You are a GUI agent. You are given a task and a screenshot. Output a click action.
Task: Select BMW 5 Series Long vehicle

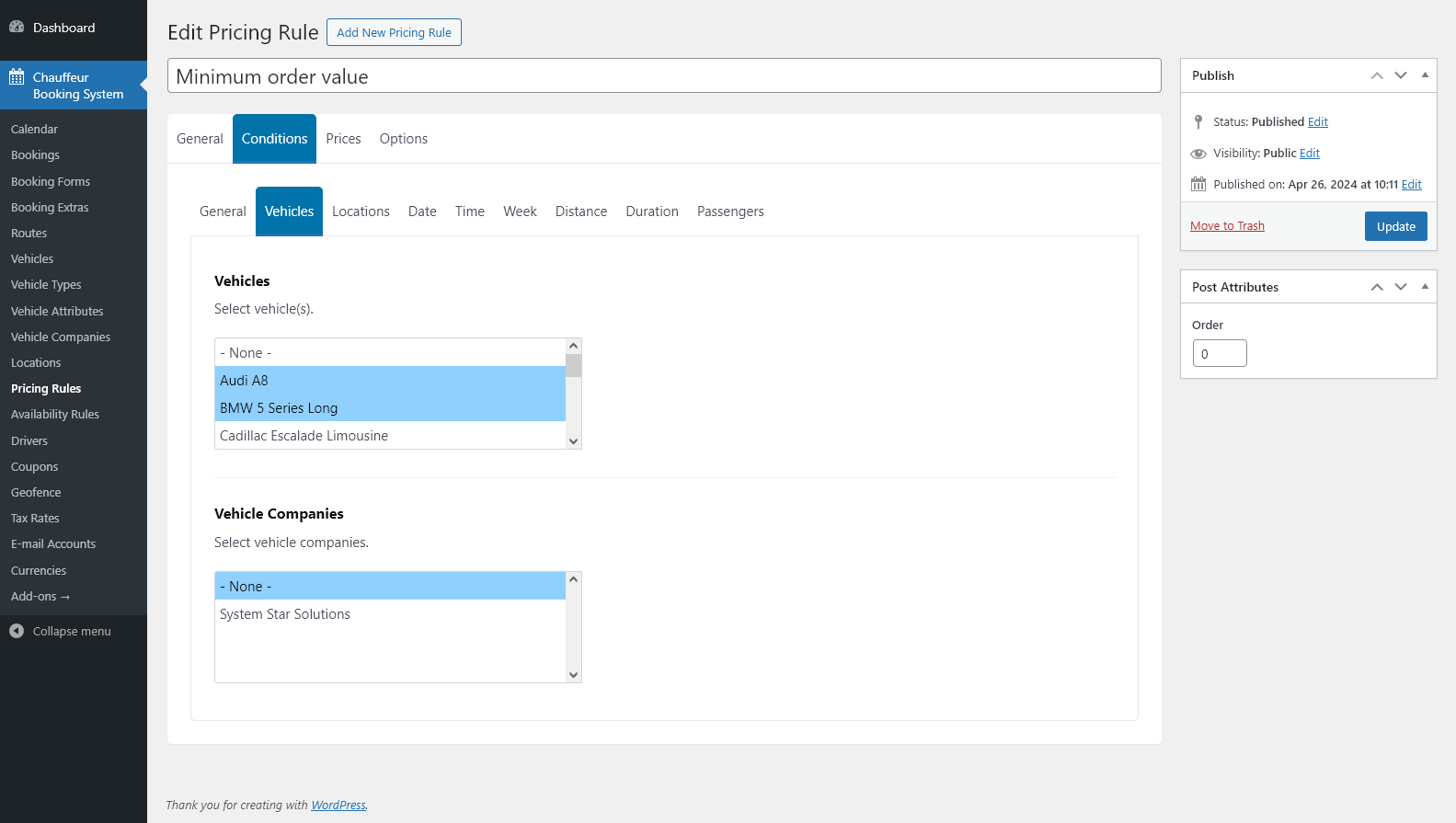point(390,408)
